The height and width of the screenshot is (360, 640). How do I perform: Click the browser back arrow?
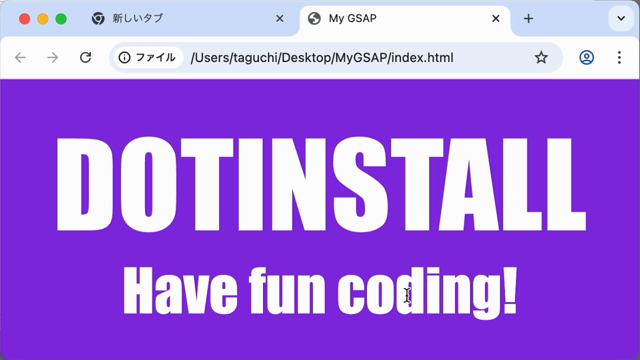click(x=20, y=58)
